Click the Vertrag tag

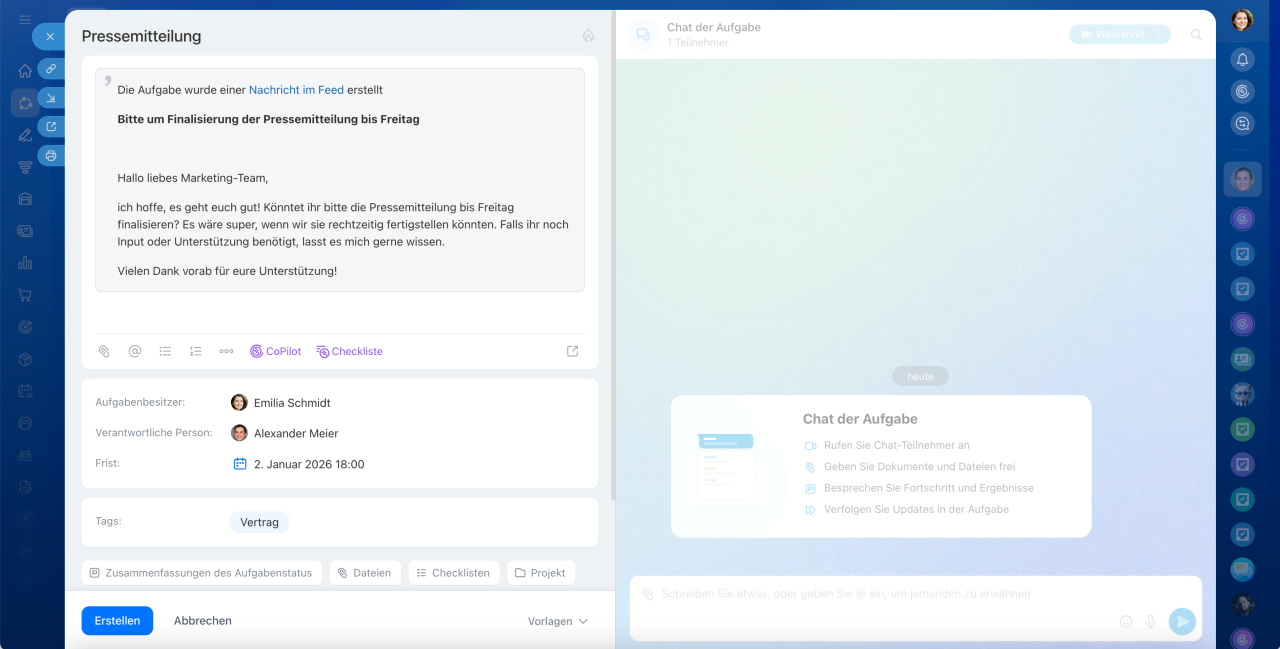tap(259, 522)
